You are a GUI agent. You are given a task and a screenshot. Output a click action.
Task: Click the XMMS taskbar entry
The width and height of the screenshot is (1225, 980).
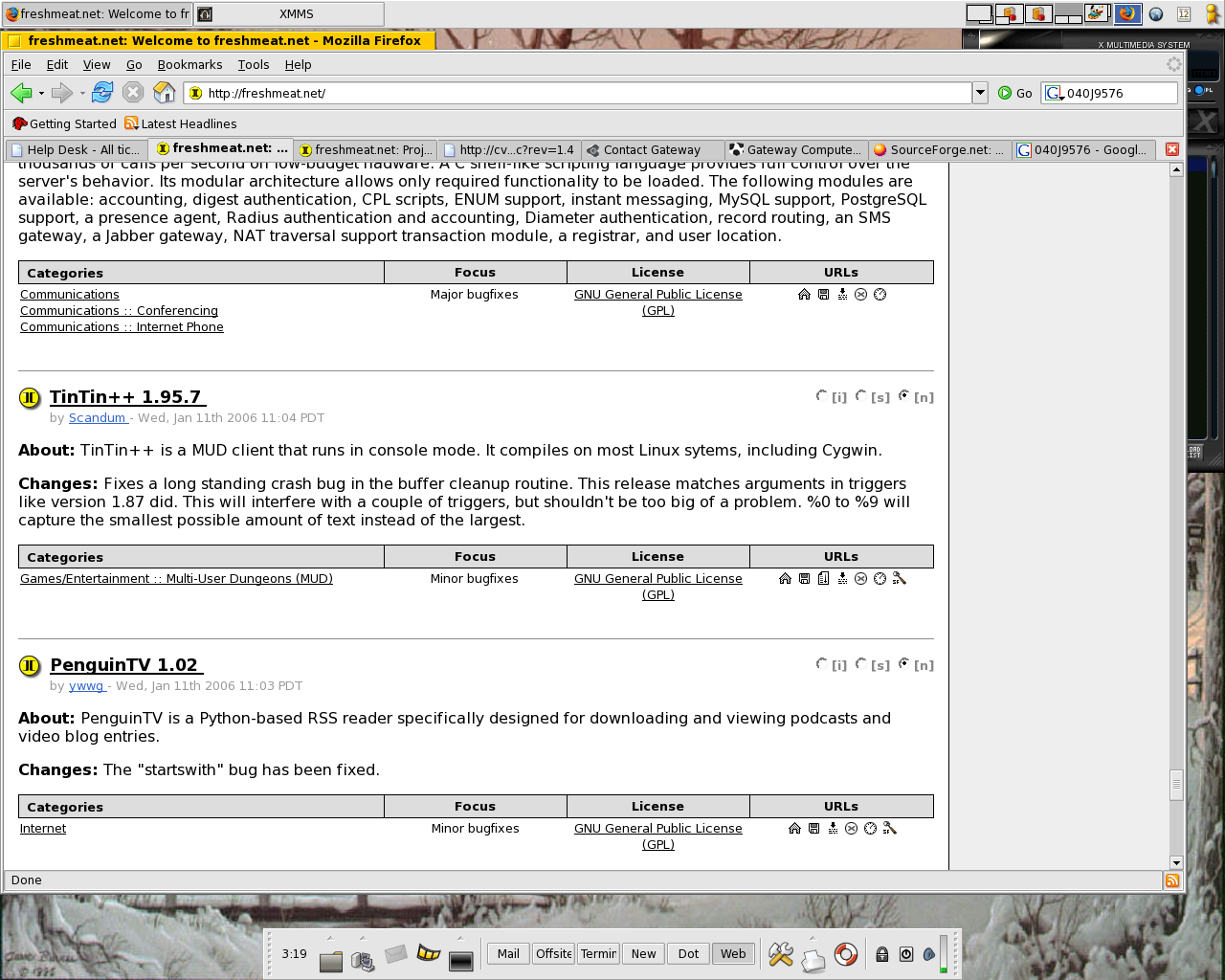click(289, 13)
